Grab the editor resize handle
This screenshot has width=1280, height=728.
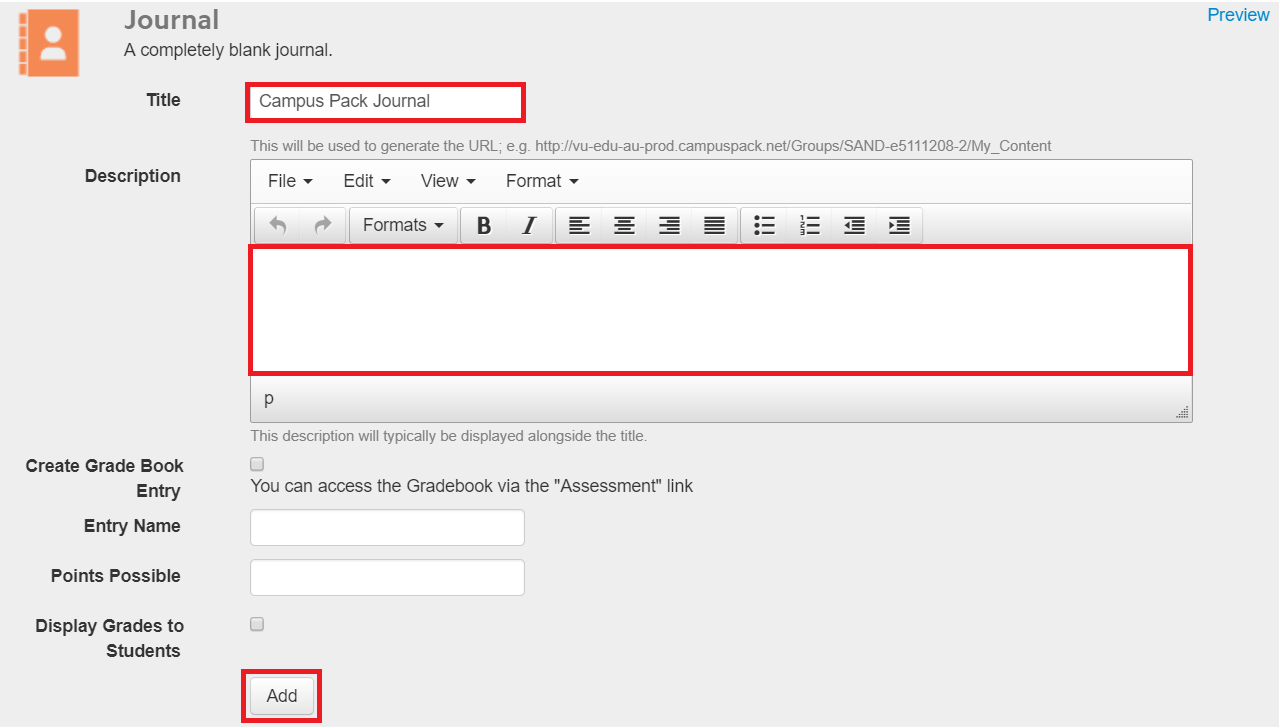pyautogui.click(x=1182, y=412)
